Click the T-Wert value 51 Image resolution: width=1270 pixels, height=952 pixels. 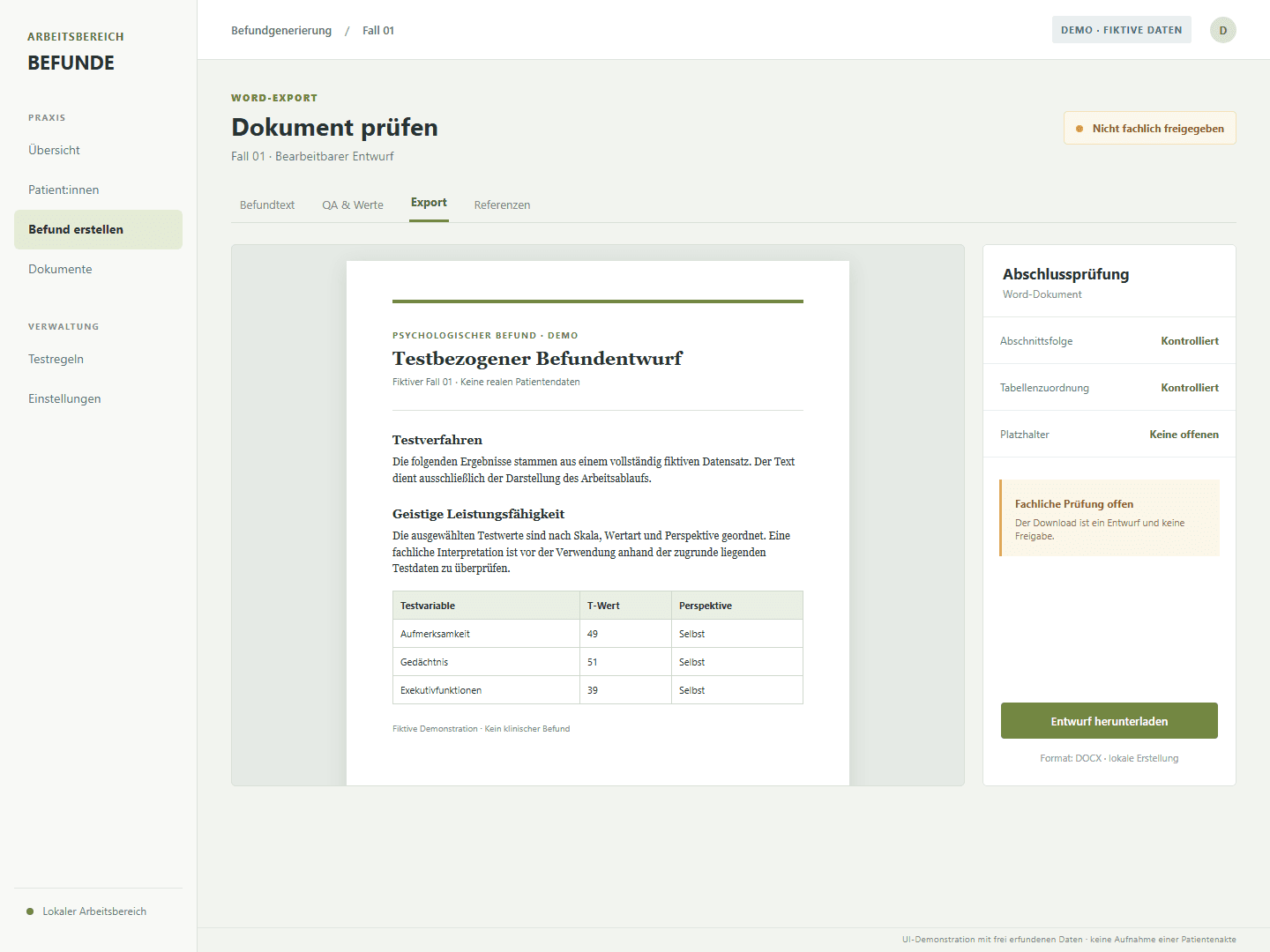(625, 662)
